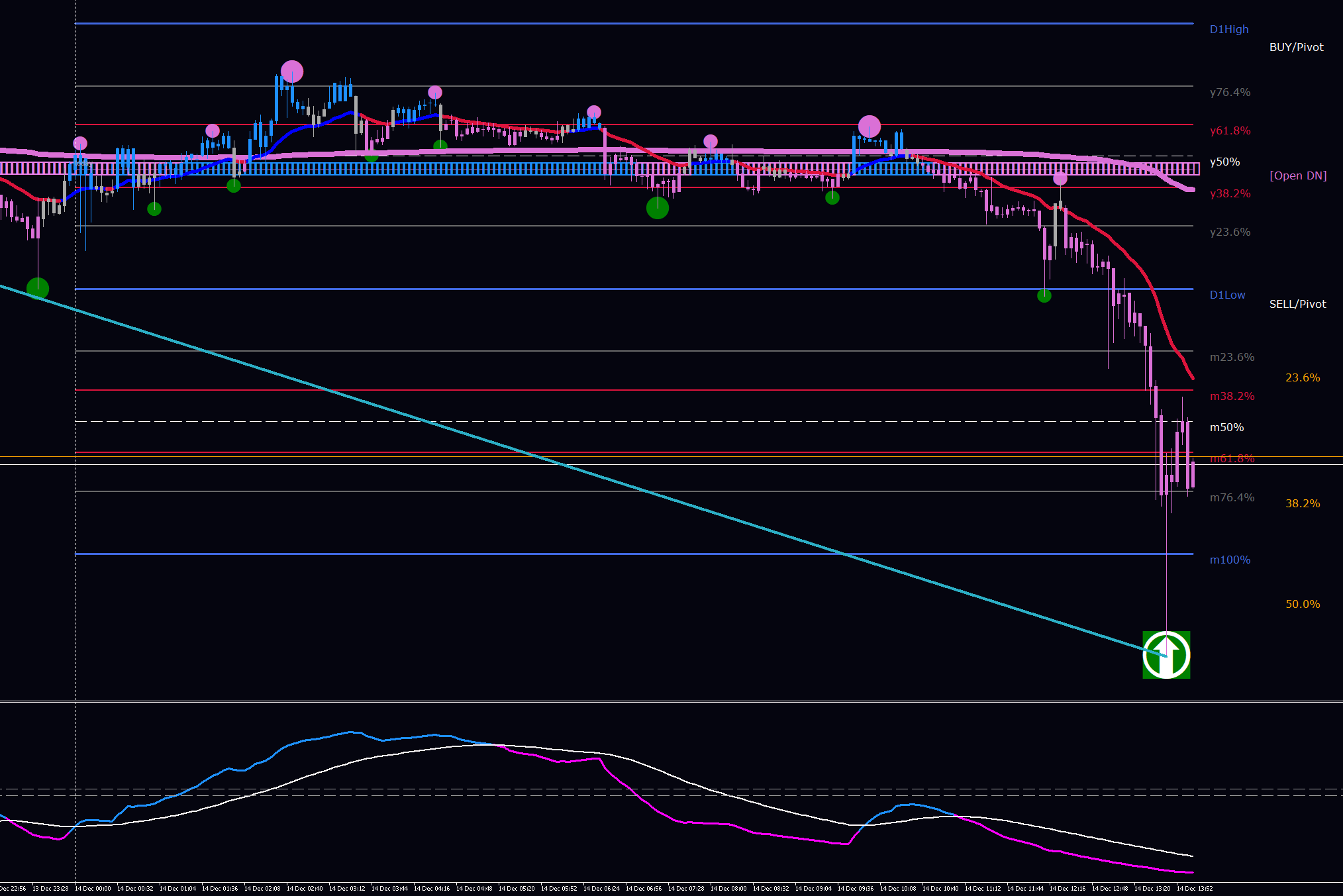This screenshot has width=1343, height=896.
Task: Click the orange 23.6% retracement label
Action: click(1302, 377)
